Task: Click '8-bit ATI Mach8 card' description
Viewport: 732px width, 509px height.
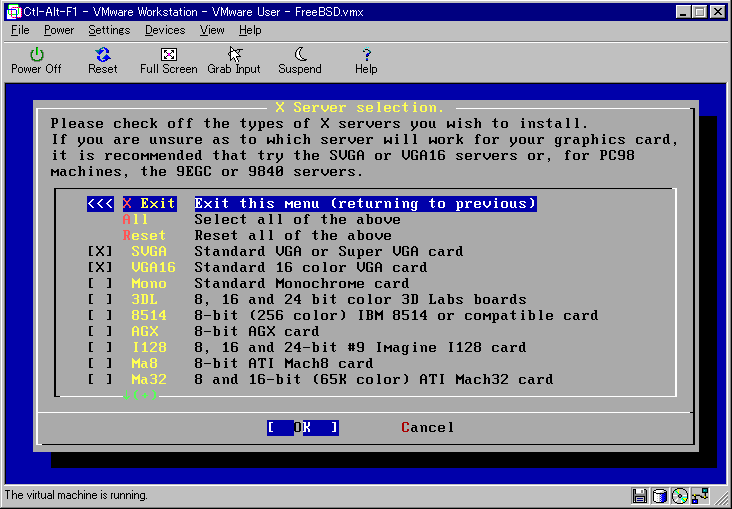Action: click(284, 363)
